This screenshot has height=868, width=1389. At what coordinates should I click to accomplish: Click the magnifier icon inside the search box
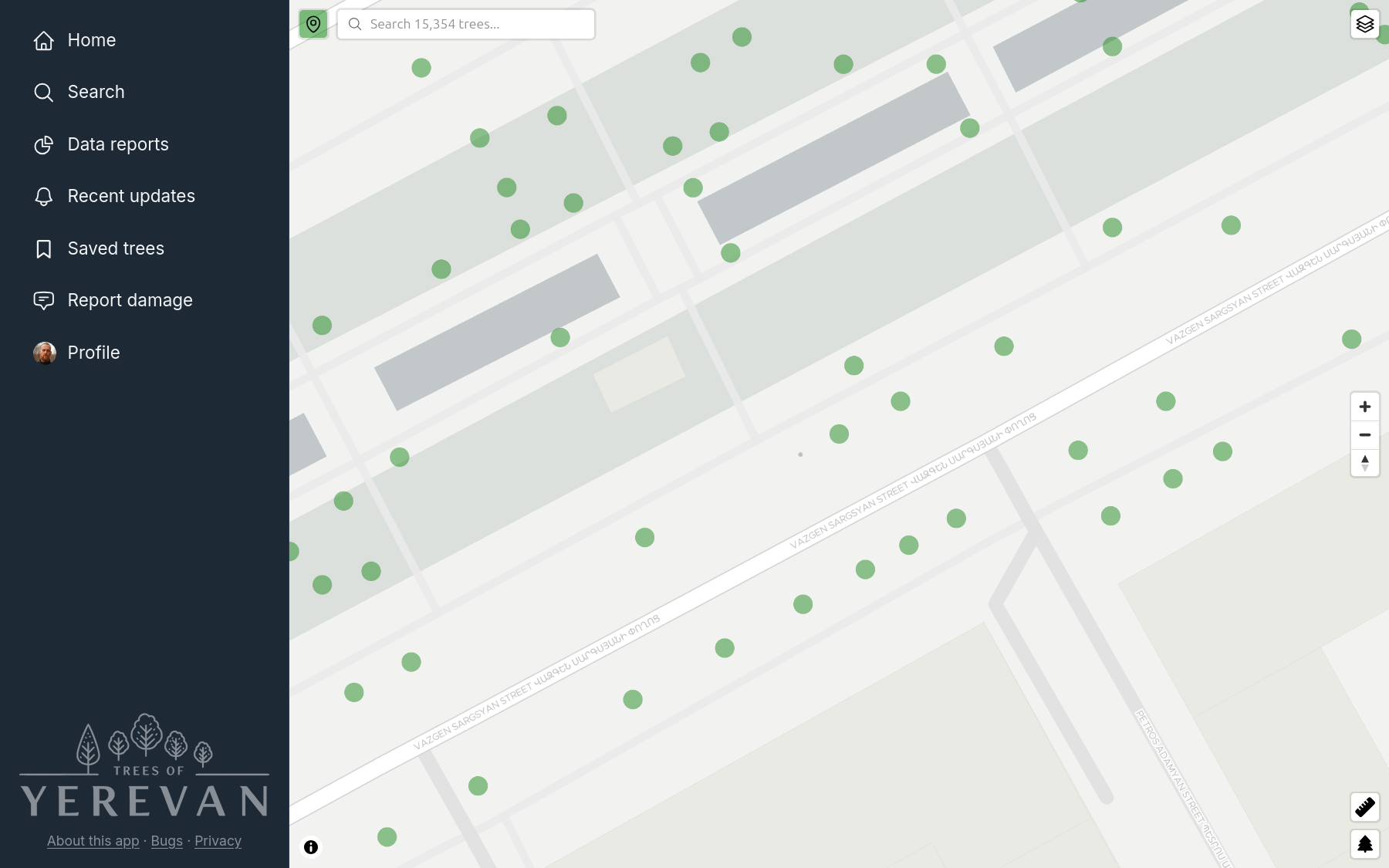point(355,25)
